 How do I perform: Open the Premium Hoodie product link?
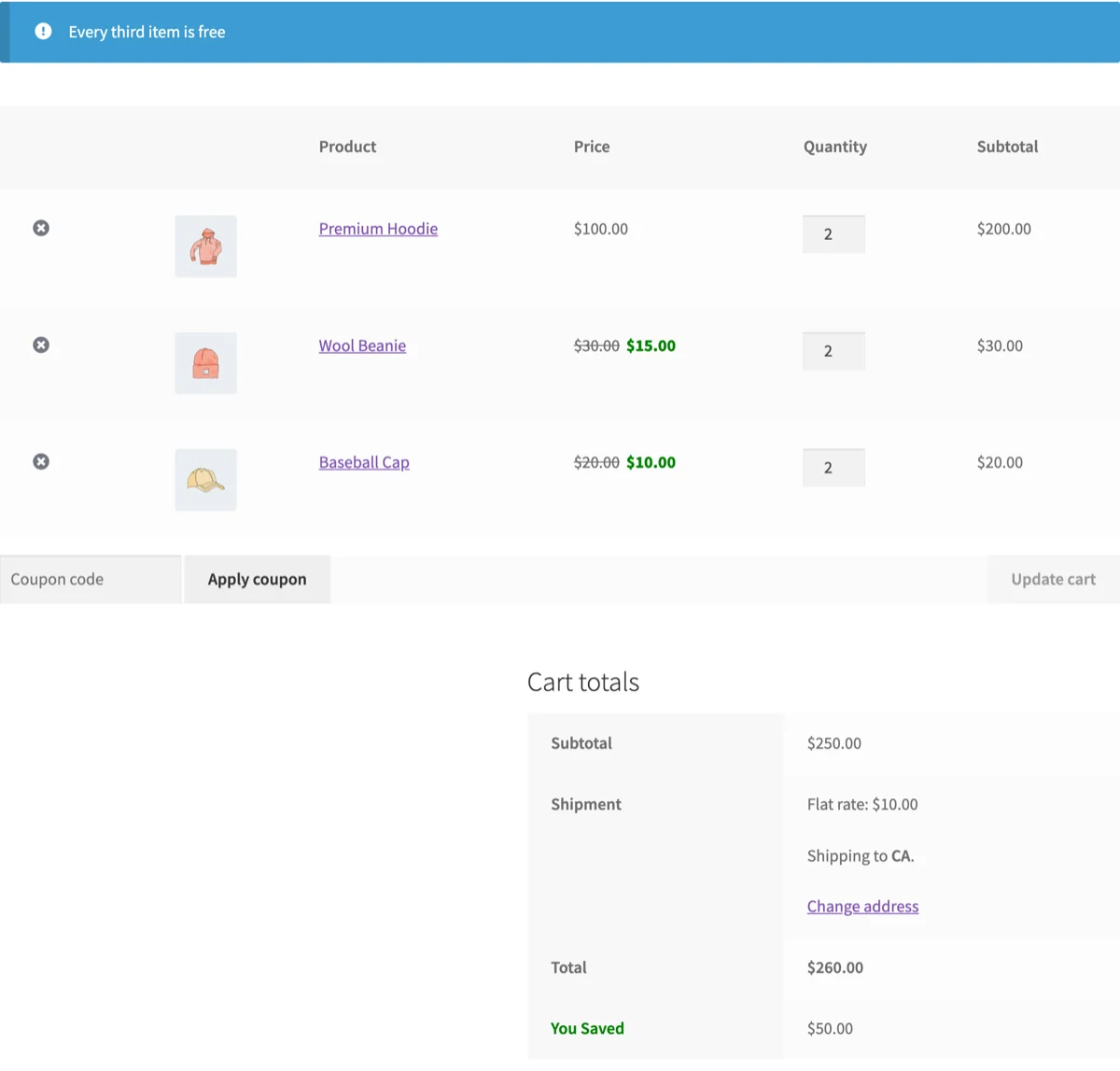point(378,229)
